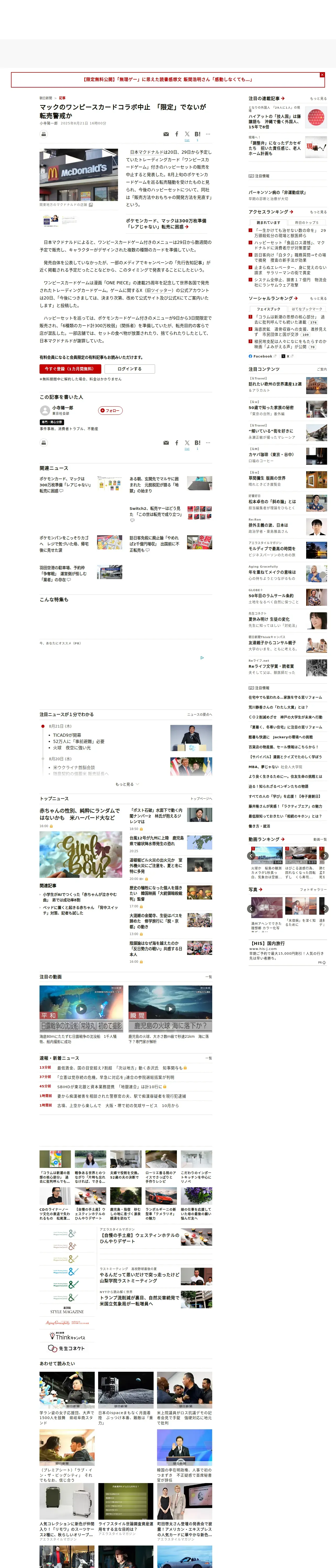Switch to the 昨日のトップ5 tab

307,222
